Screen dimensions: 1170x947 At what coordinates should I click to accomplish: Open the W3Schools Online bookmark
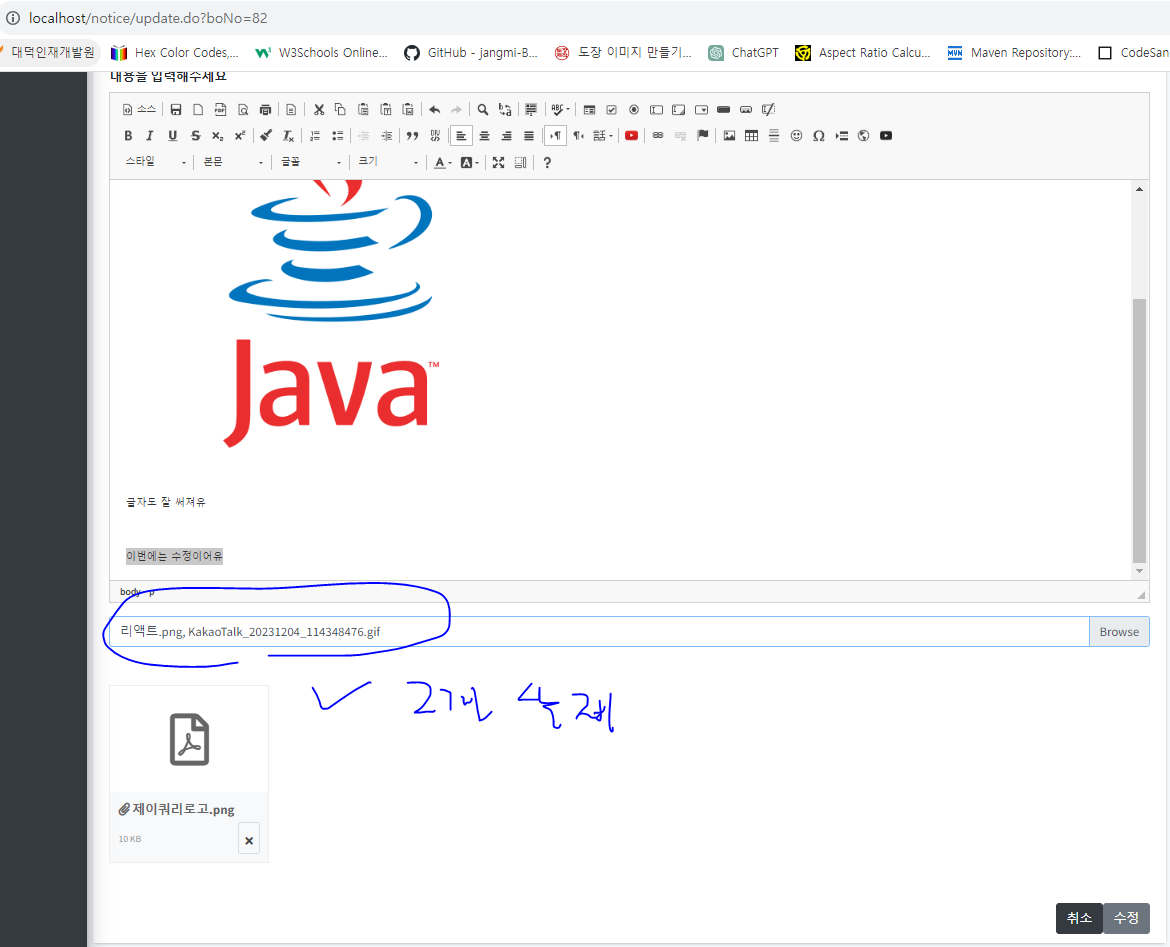coord(322,52)
